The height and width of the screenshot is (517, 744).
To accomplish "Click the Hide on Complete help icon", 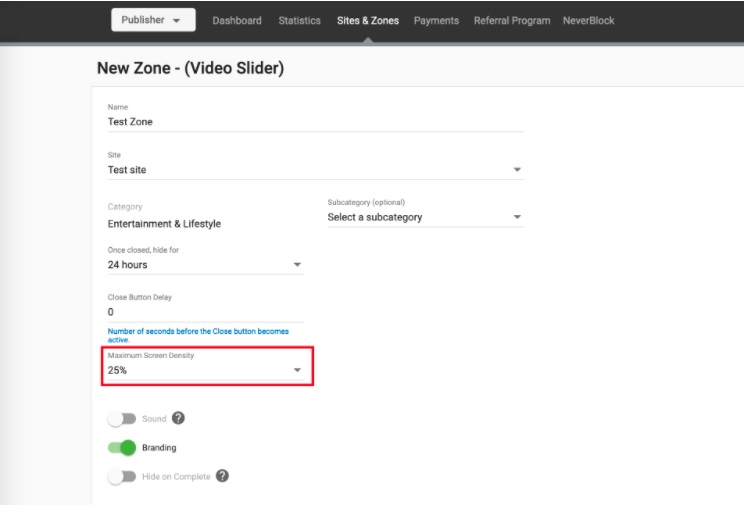I will pyautogui.click(x=222, y=475).
